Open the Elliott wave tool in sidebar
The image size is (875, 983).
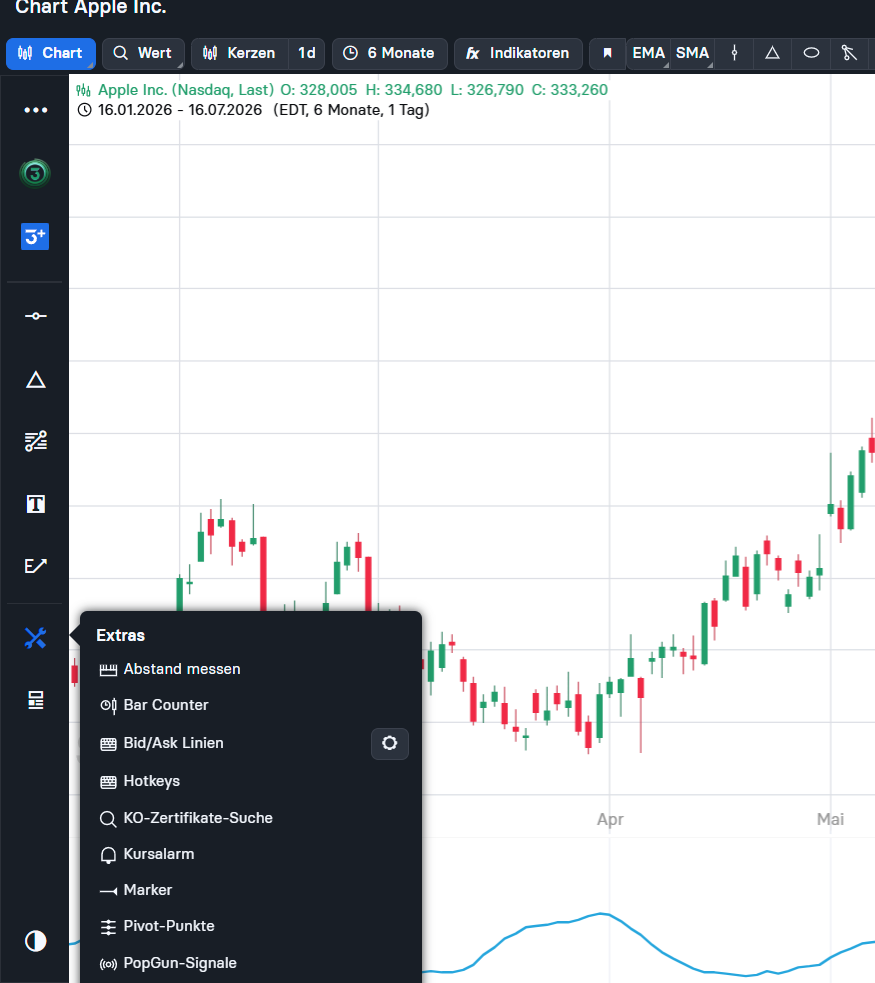36,566
